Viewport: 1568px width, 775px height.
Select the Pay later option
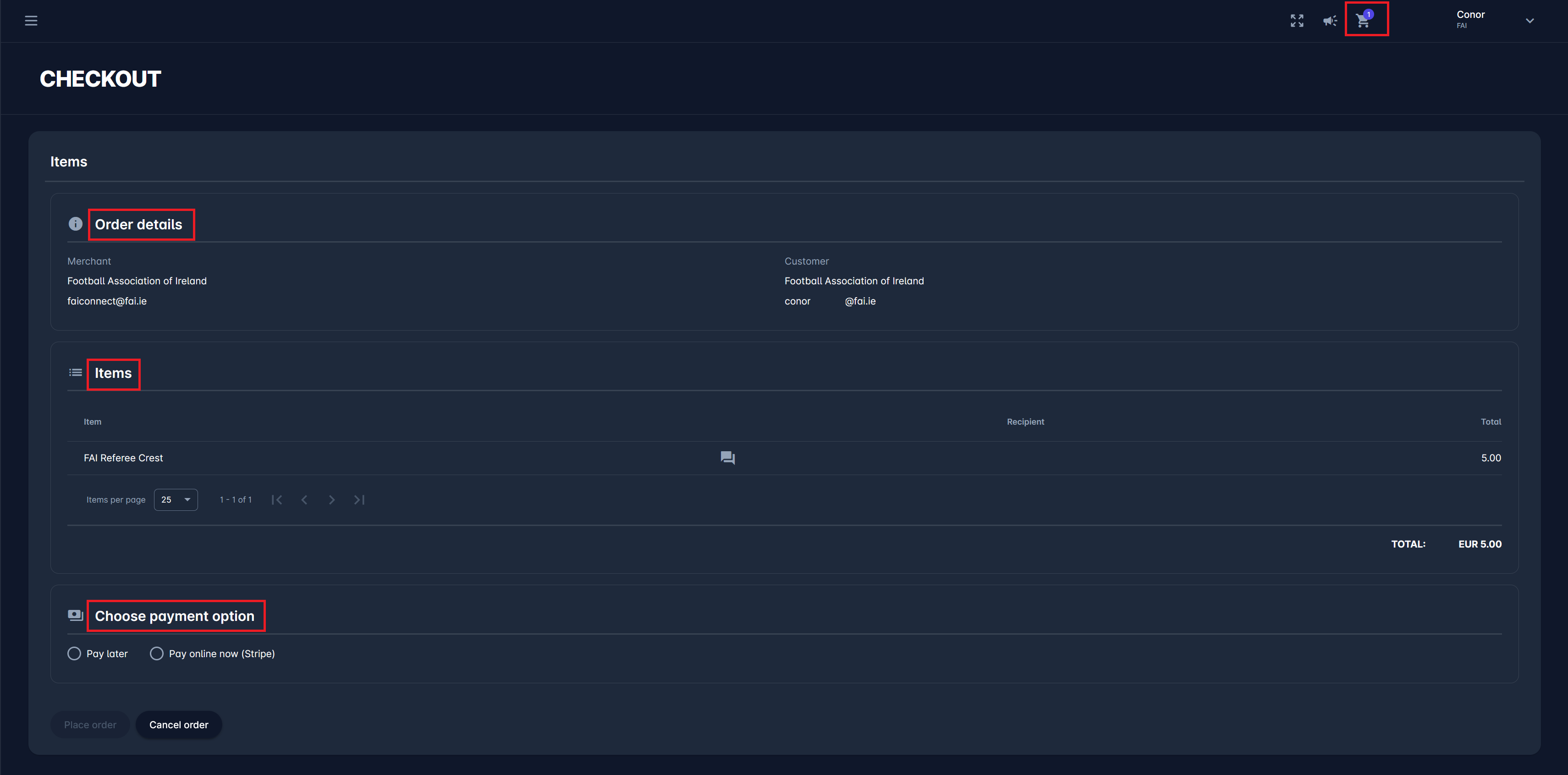74,654
